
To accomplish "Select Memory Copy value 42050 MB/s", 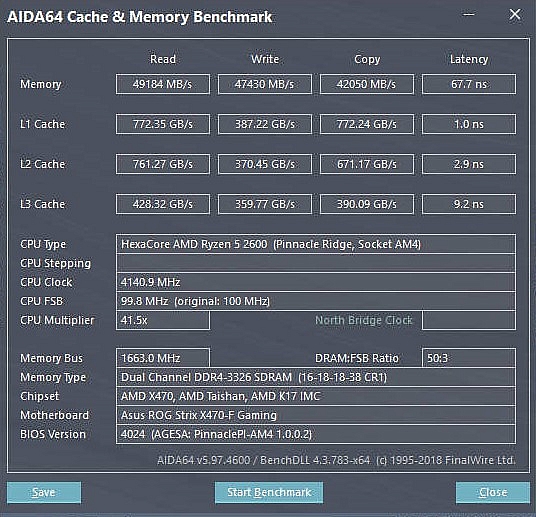I will coord(366,84).
